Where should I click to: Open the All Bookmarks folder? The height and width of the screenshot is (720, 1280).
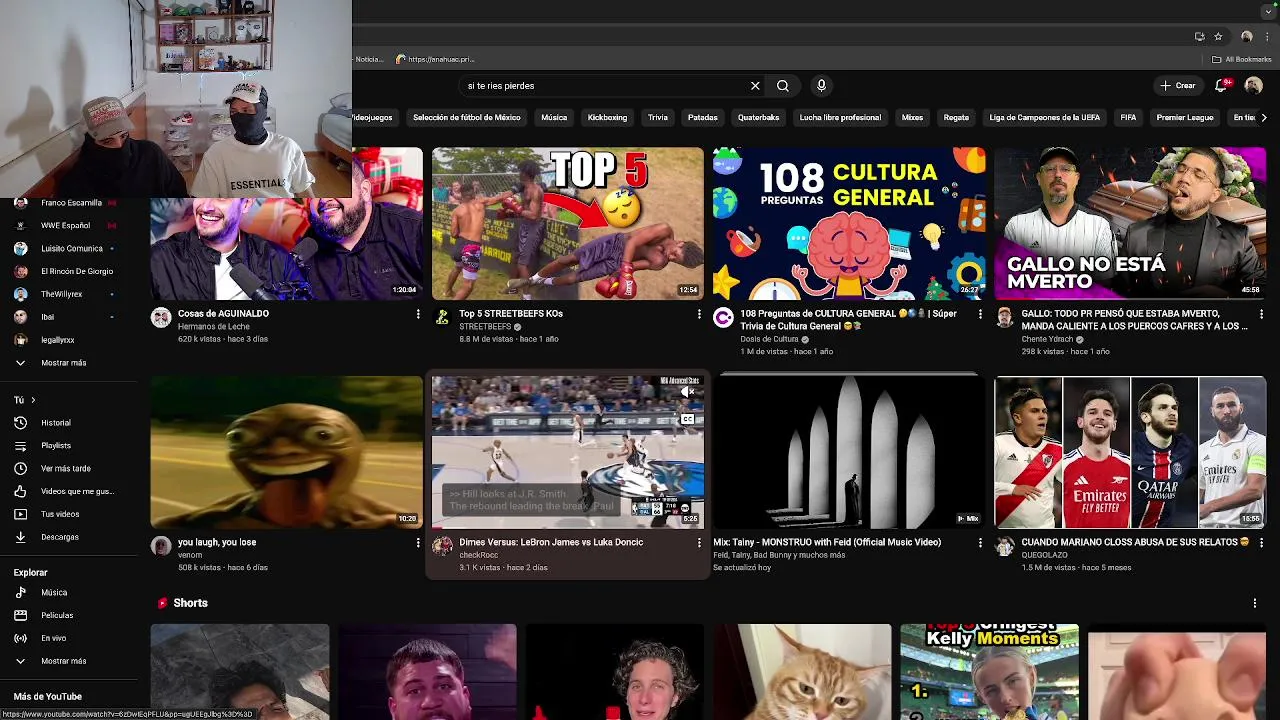(1241, 59)
